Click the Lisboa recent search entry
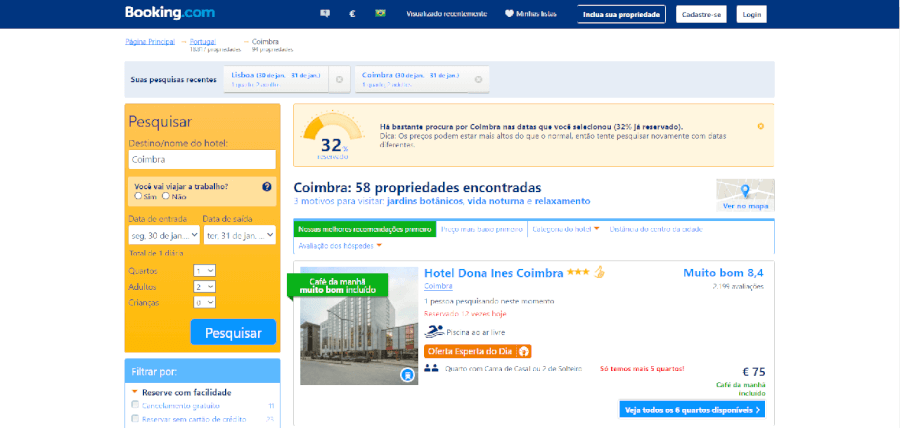 276,79
